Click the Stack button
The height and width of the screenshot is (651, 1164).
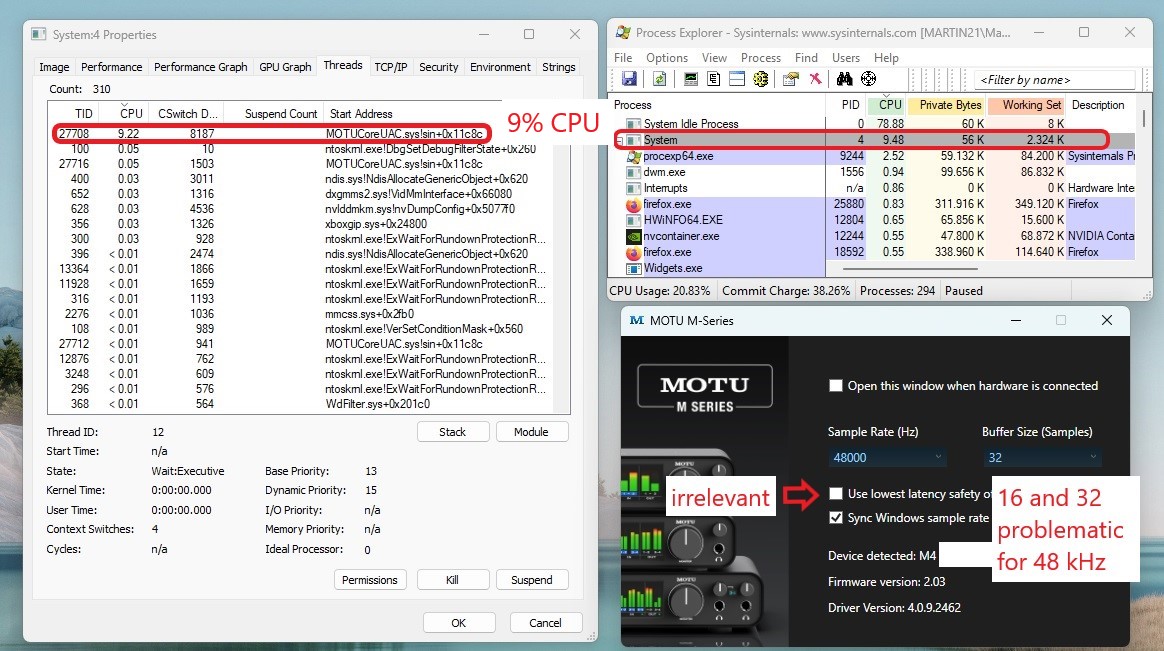(453, 432)
